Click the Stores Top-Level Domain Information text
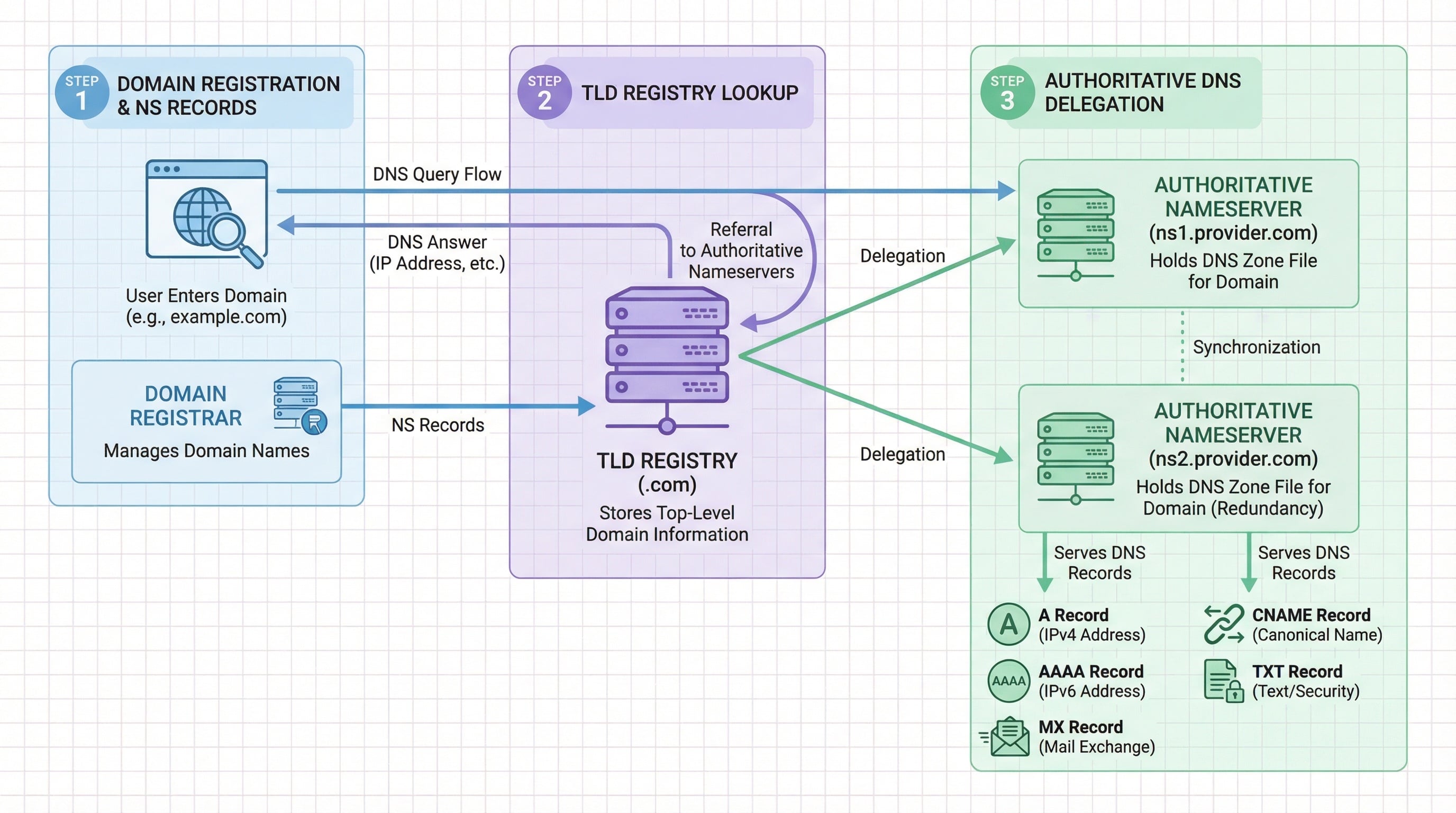 click(x=668, y=523)
